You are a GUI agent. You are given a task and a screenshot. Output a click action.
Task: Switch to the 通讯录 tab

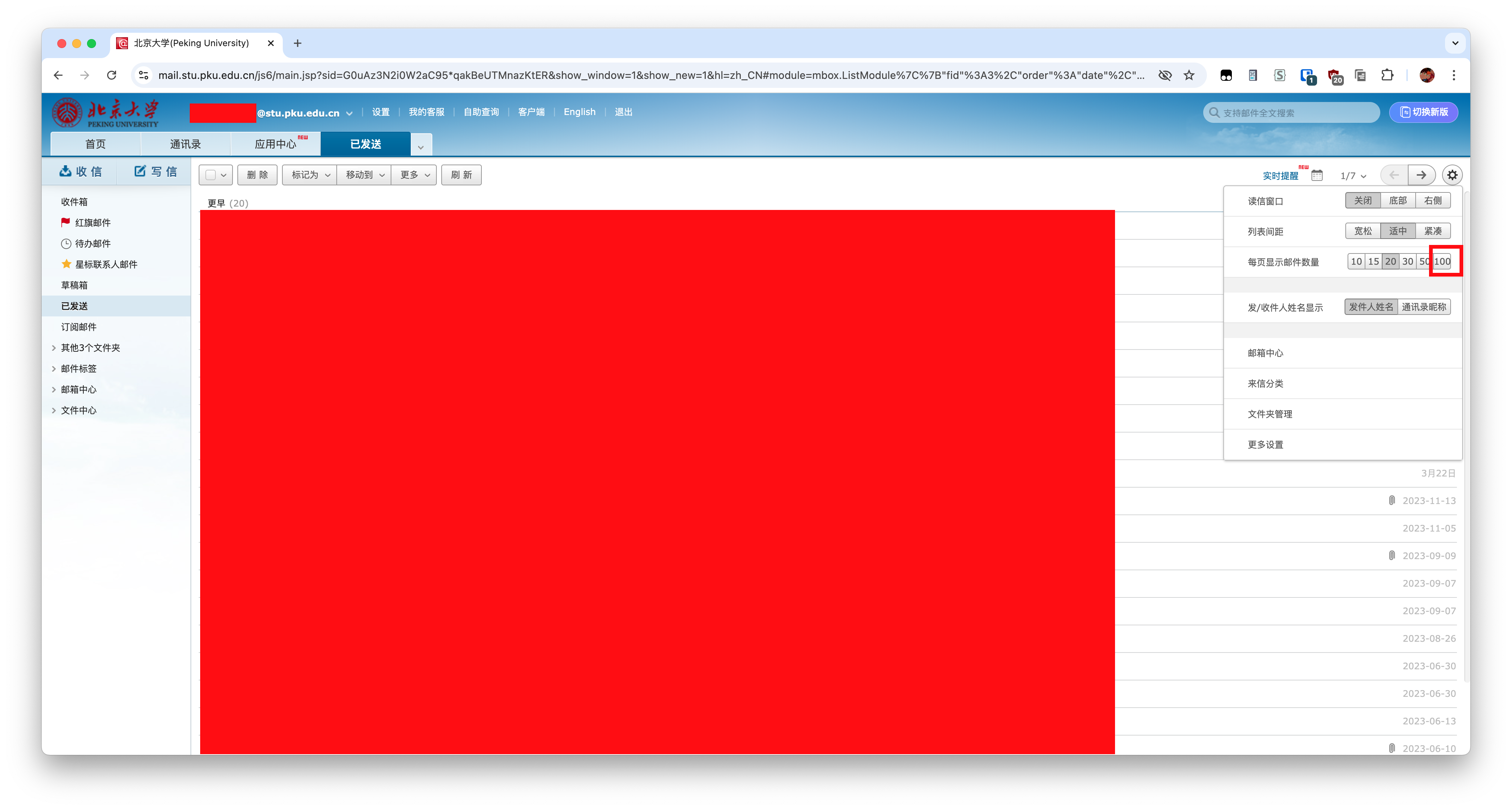pos(185,143)
